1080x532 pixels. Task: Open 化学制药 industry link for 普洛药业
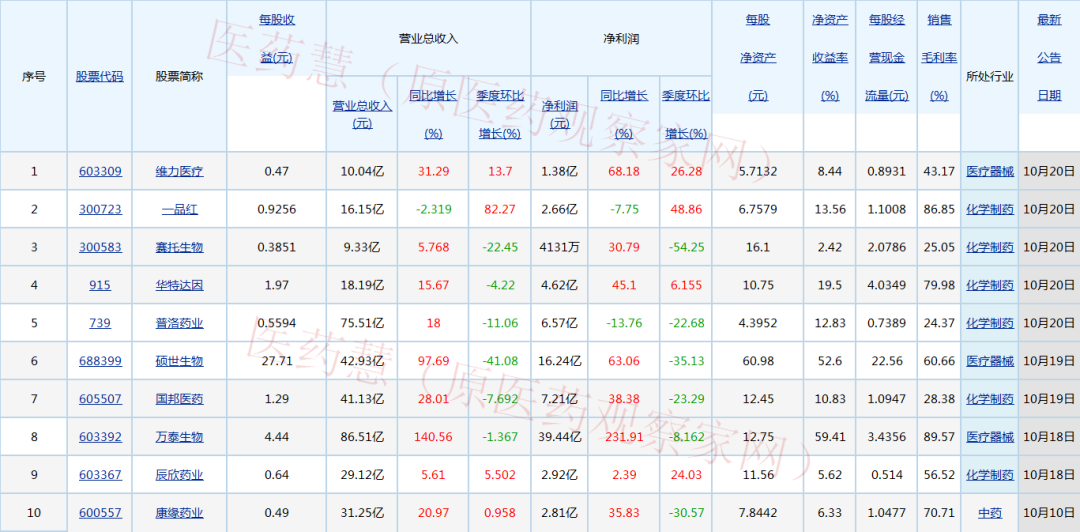point(990,323)
